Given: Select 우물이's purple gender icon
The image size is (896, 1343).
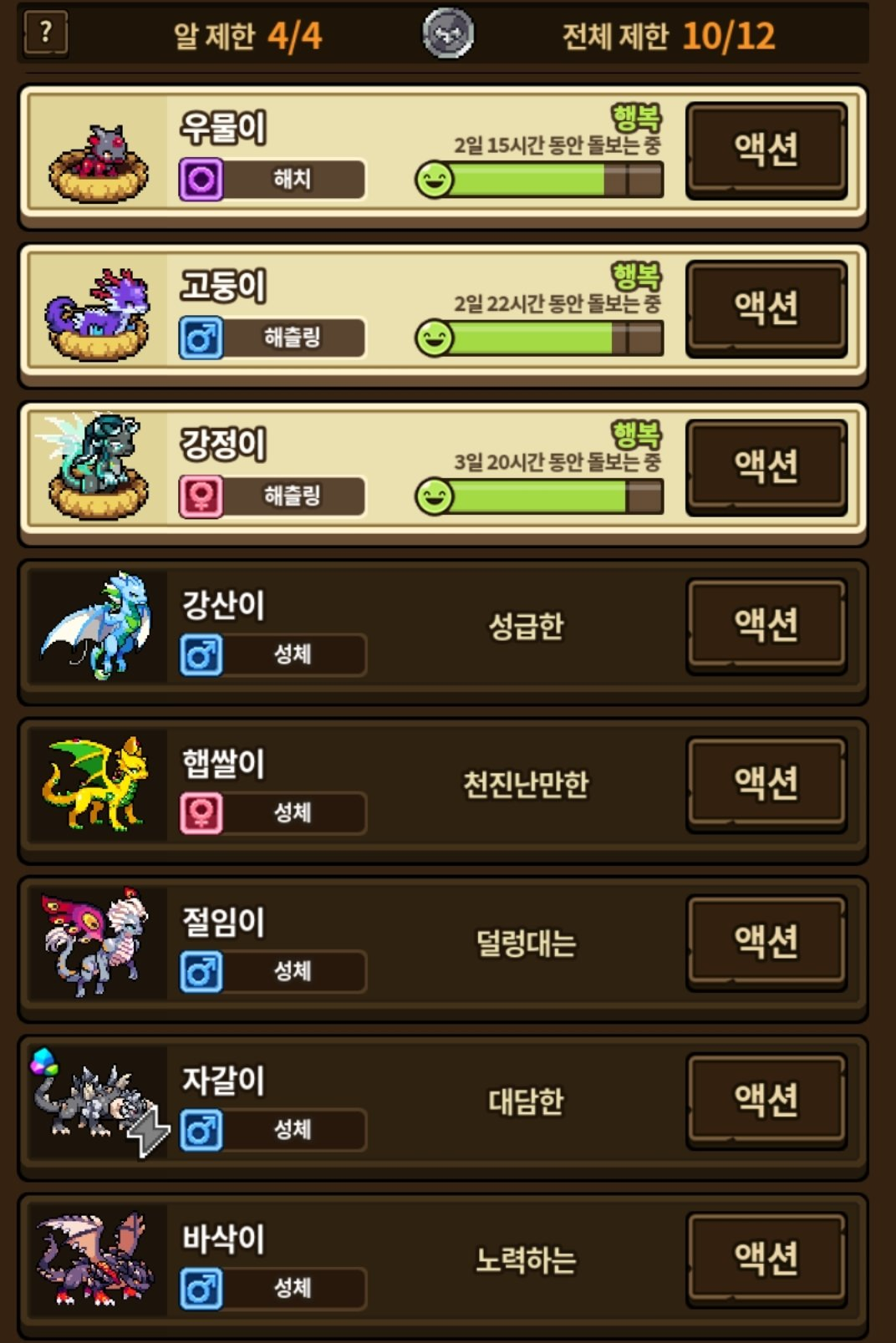Looking at the screenshot, I should pos(201,179).
